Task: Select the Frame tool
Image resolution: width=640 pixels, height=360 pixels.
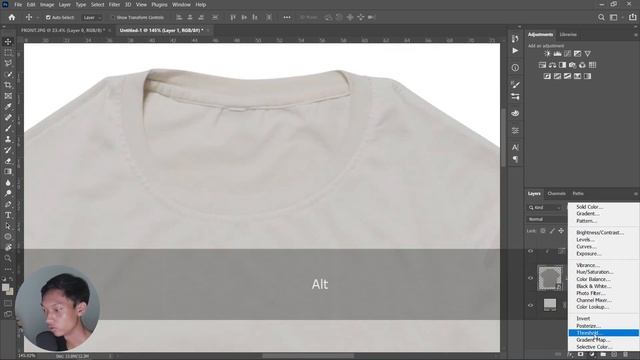Action: click(x=8, y=96)
